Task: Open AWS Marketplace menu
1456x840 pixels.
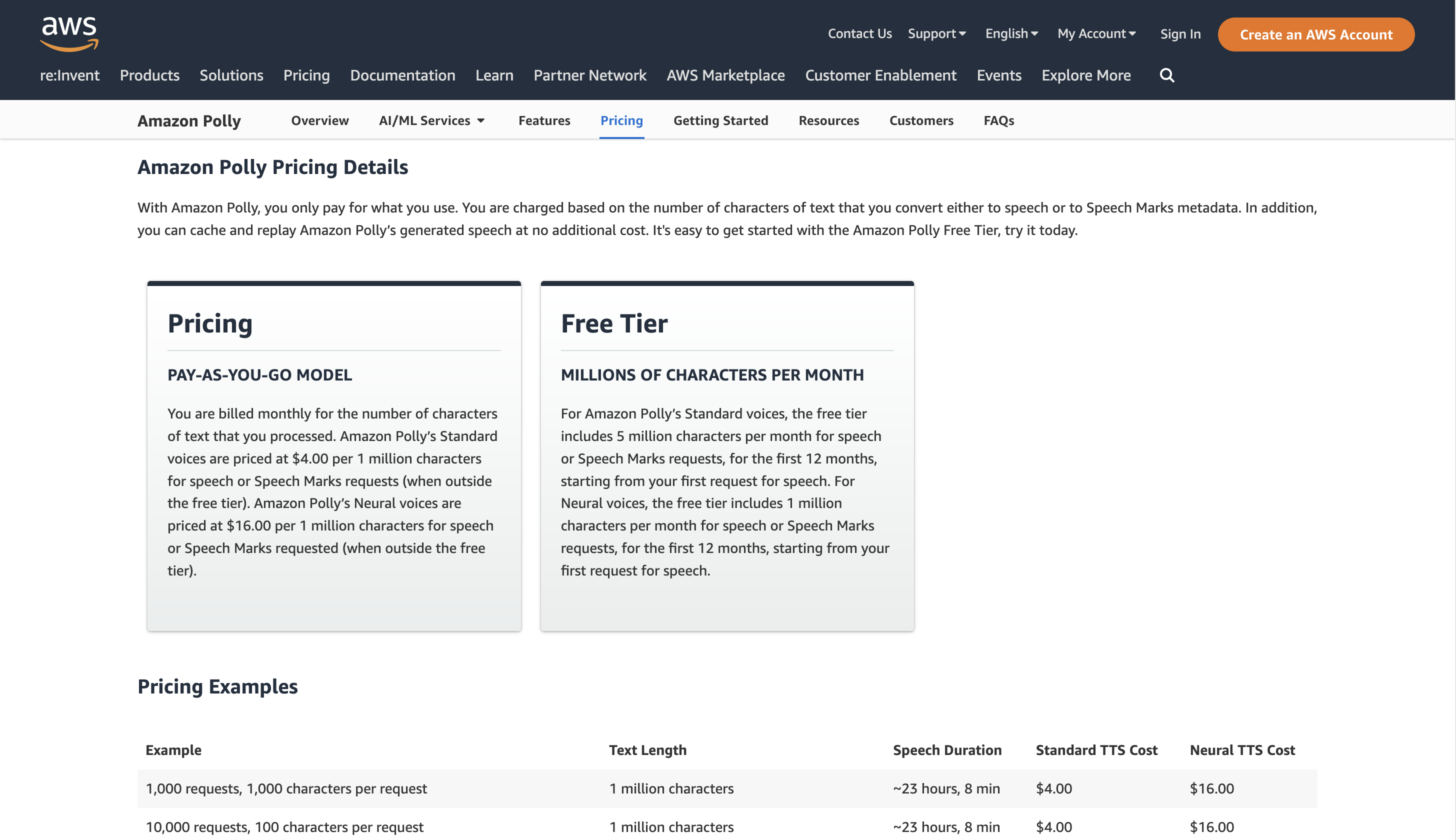Action: click(725, 75)
